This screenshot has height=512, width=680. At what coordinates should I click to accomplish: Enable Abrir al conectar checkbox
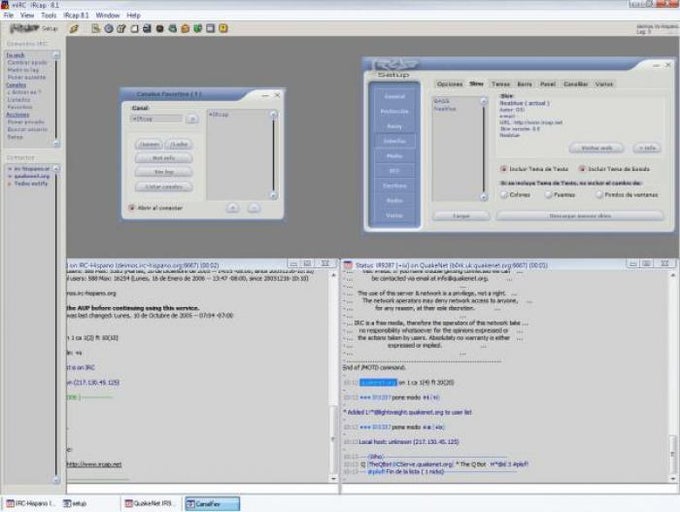(x=131, y=208)
